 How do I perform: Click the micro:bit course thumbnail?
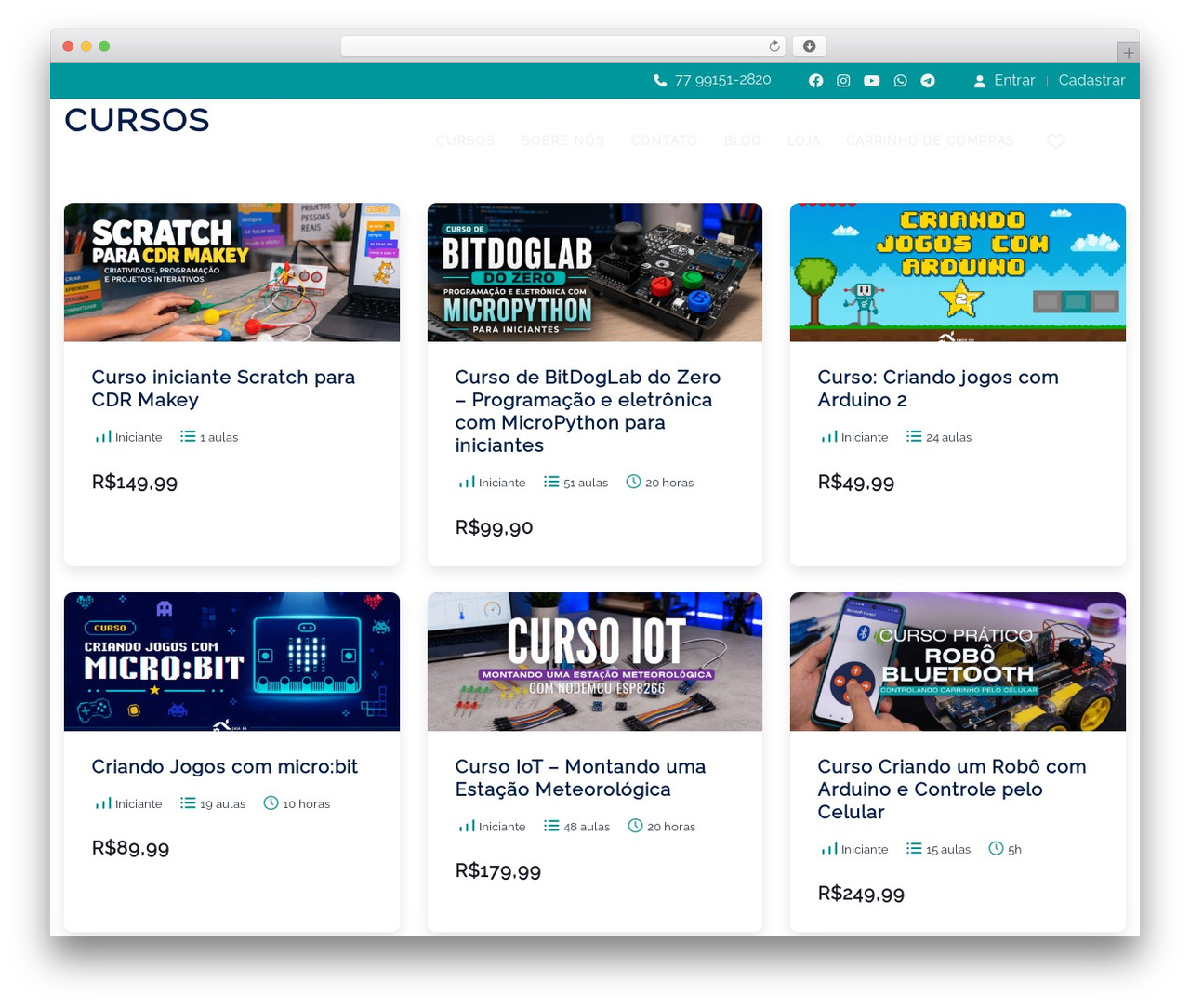pos(231,662)
